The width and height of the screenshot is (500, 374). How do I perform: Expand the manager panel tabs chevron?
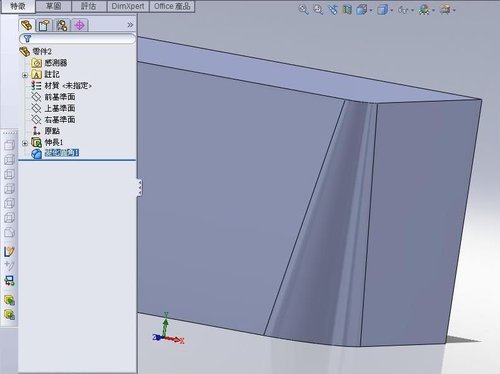pos(130,25)
